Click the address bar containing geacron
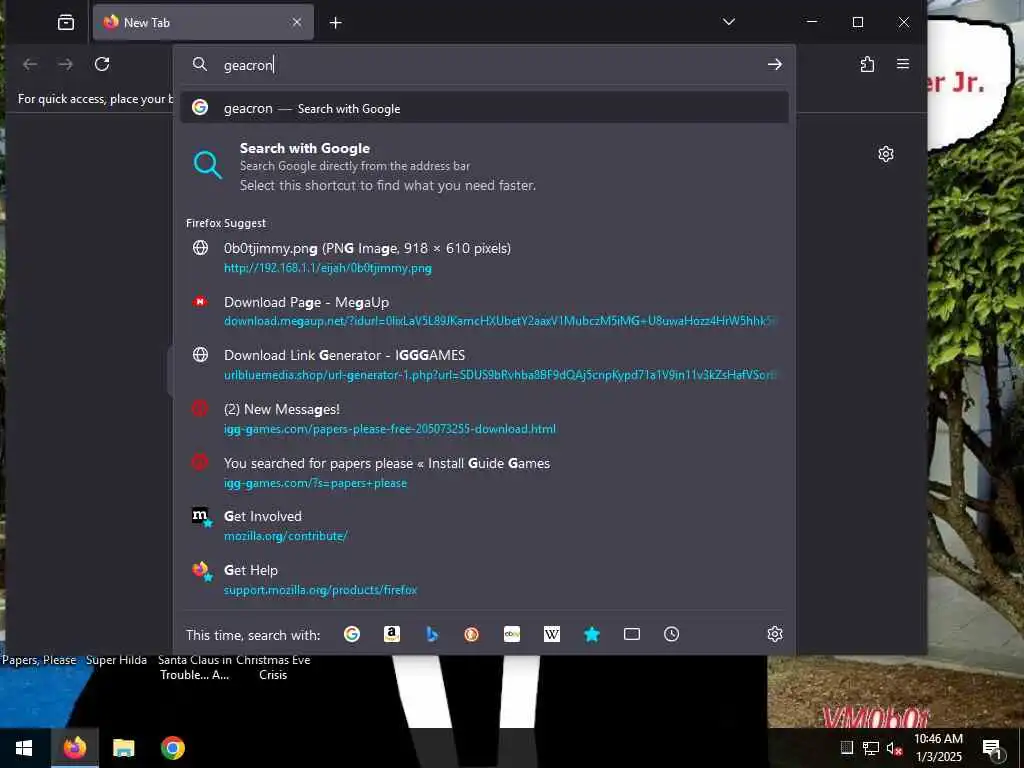 [x=483, y=65]
